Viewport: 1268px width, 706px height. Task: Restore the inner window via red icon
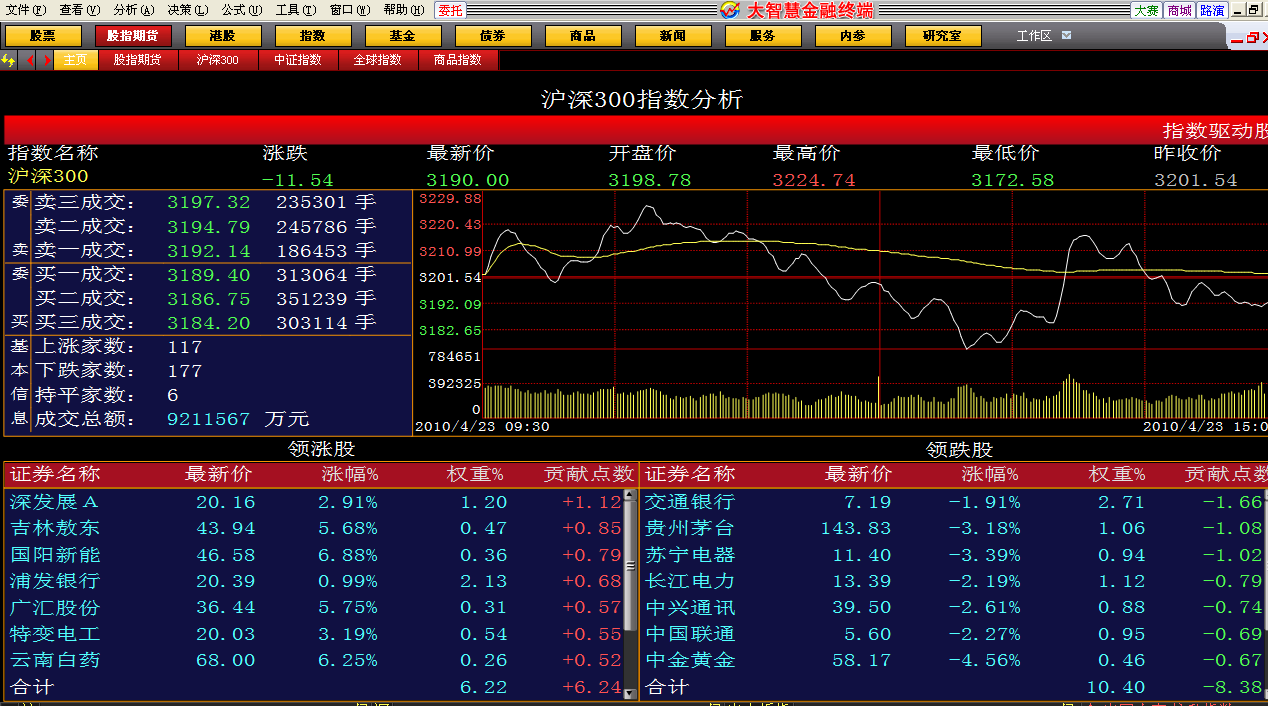coord(1253,38)
